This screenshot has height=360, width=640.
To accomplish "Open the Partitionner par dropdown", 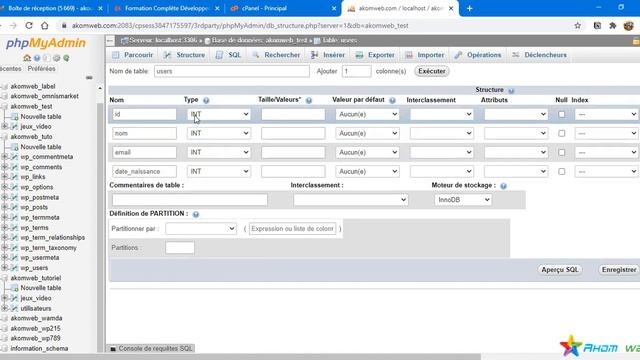I will click(201, 229).
